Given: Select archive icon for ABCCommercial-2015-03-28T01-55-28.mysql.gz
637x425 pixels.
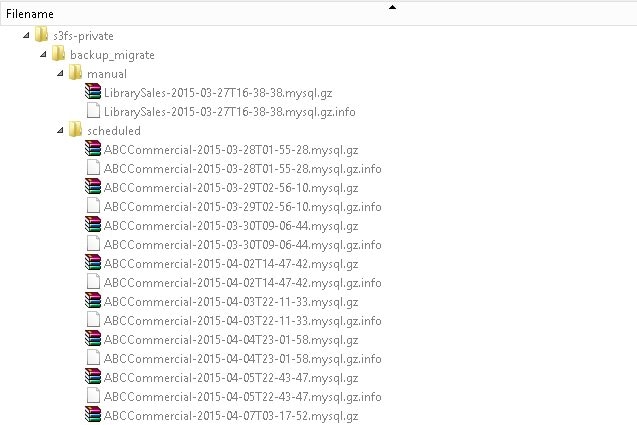Looking at the screenshot, I should [x=93, y=148].
